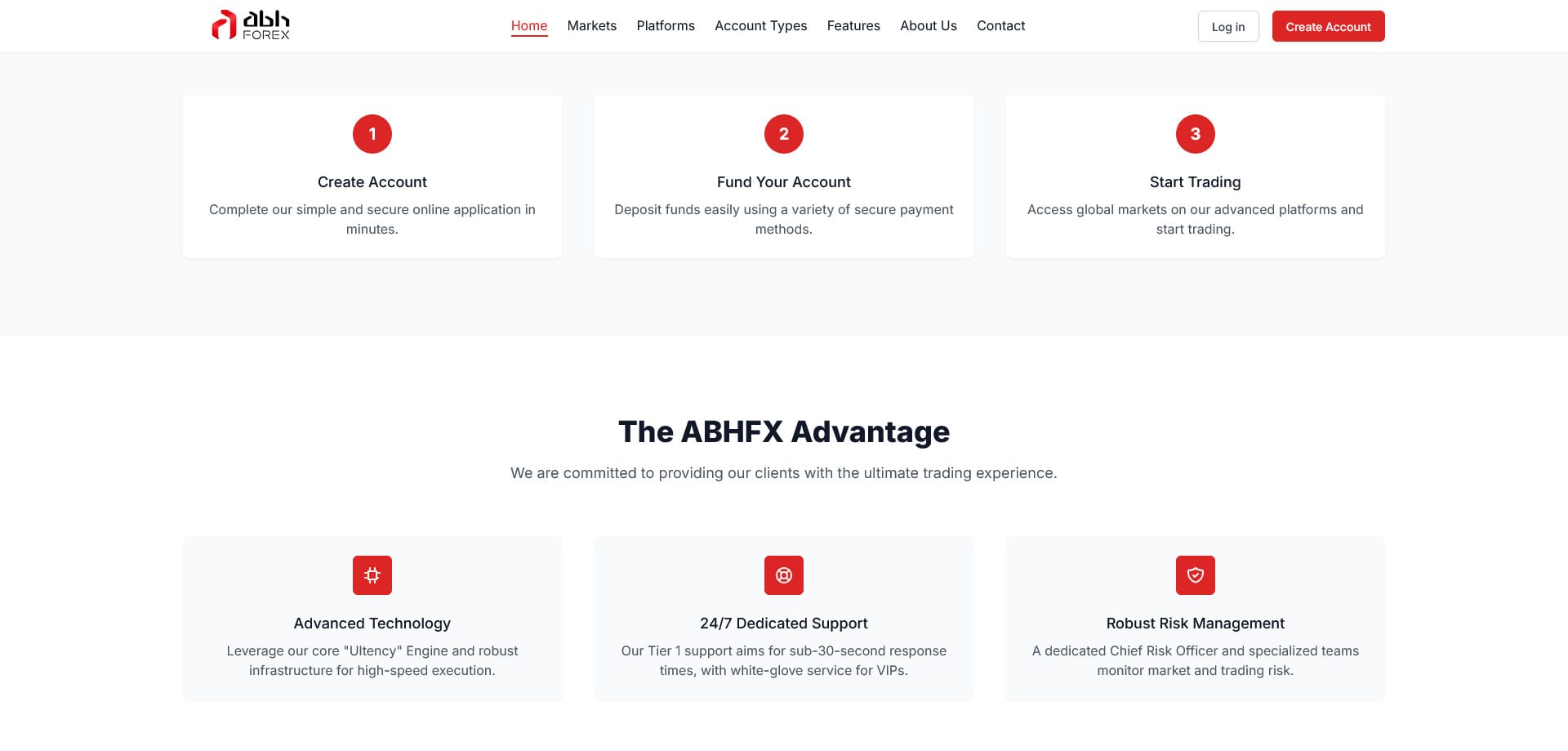Image resolution: width=1568 pixels, height=751 pixels.
Task: Select the Fund Your Account card title
Action: [x=784, y=182]
